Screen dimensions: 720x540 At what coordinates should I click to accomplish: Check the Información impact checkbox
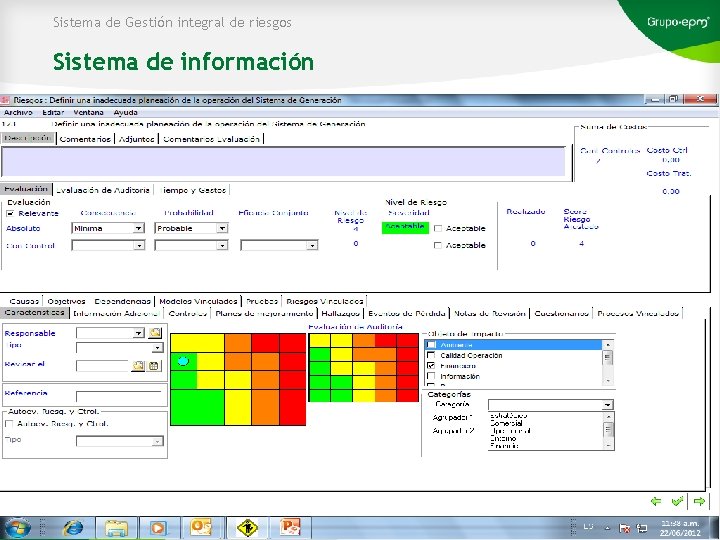coord(431,376)
